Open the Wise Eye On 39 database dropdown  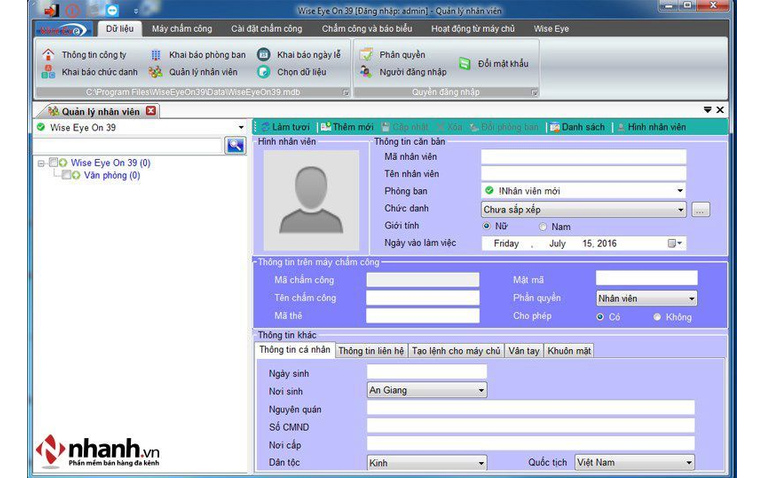pyautogui.click(x=241, y=127)
